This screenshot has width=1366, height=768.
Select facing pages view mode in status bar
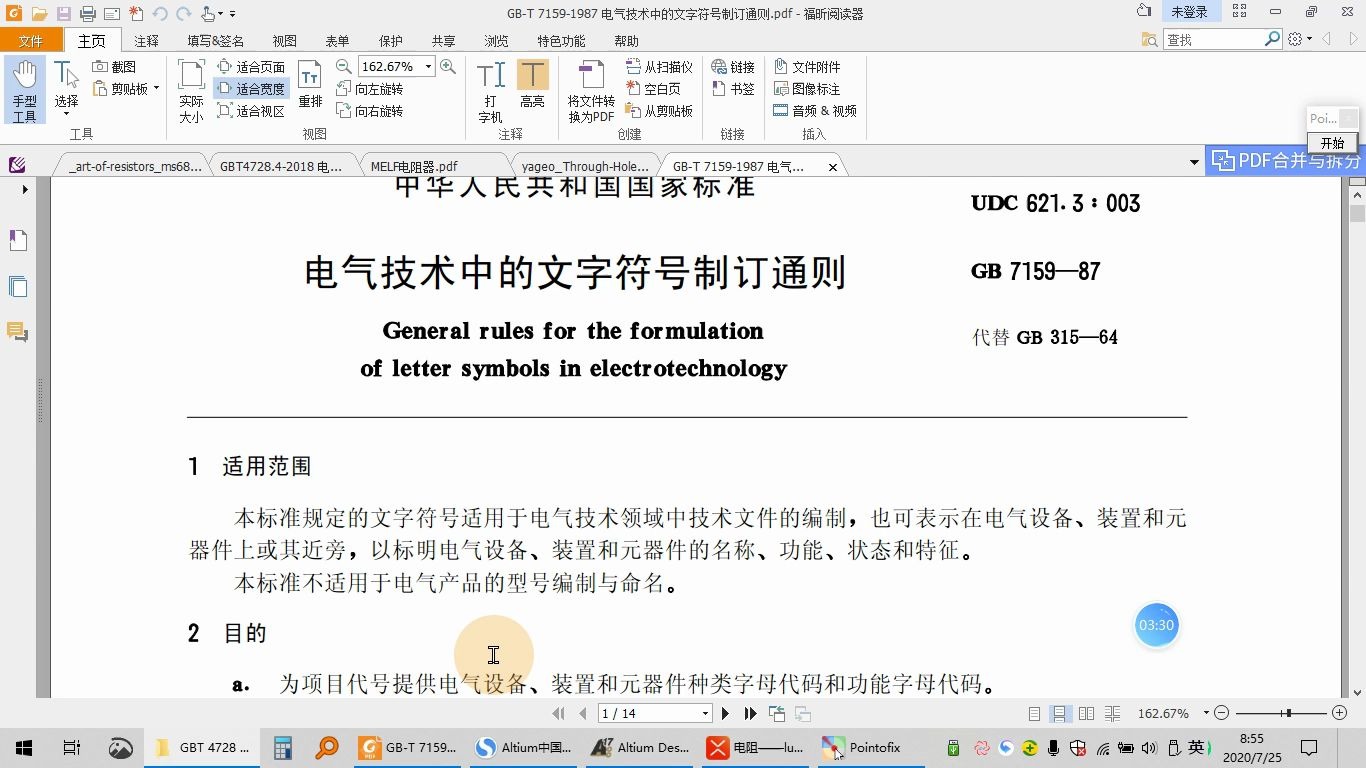click(1086, 713)
